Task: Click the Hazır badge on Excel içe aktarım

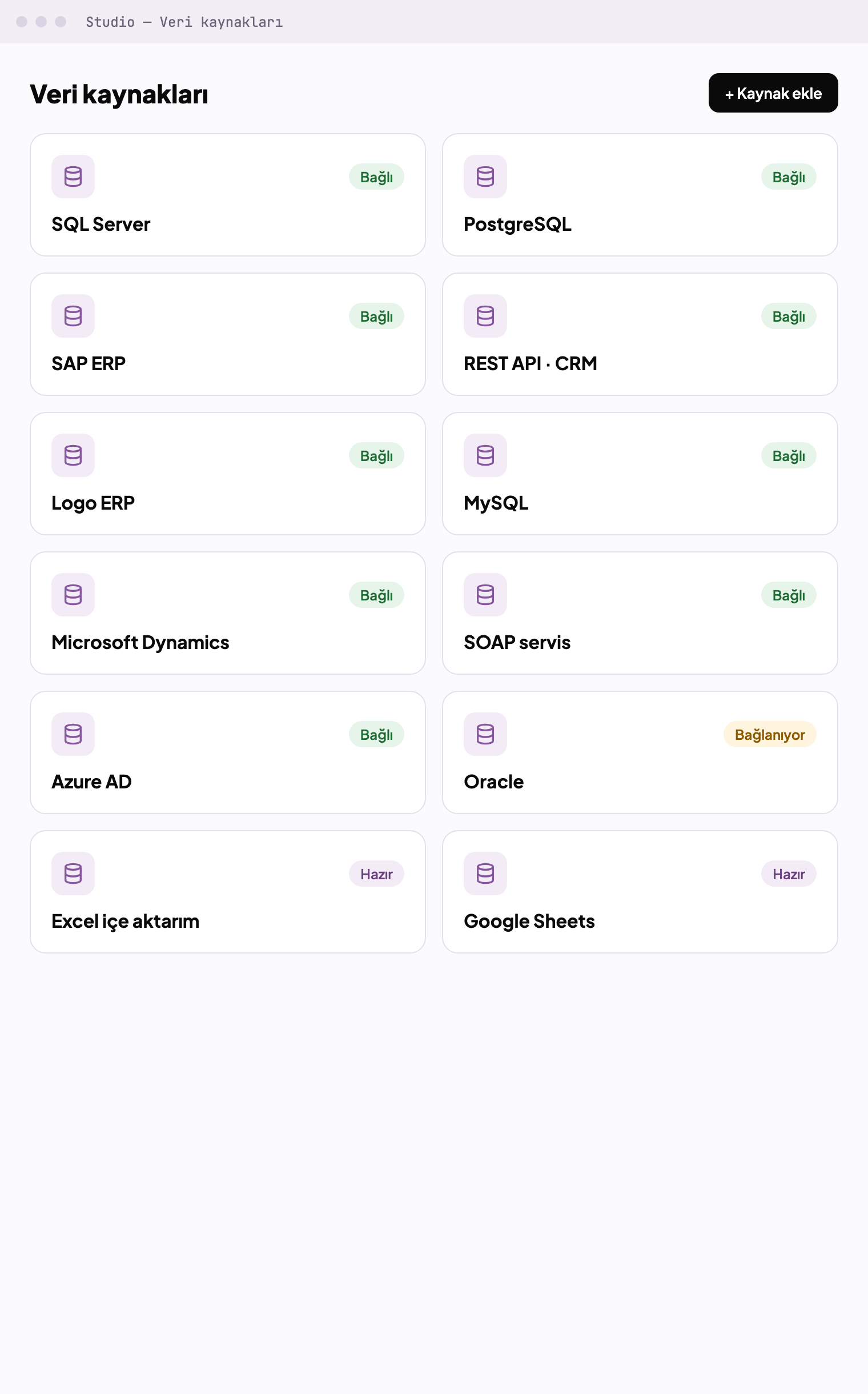Action: (x=376, y=874)
